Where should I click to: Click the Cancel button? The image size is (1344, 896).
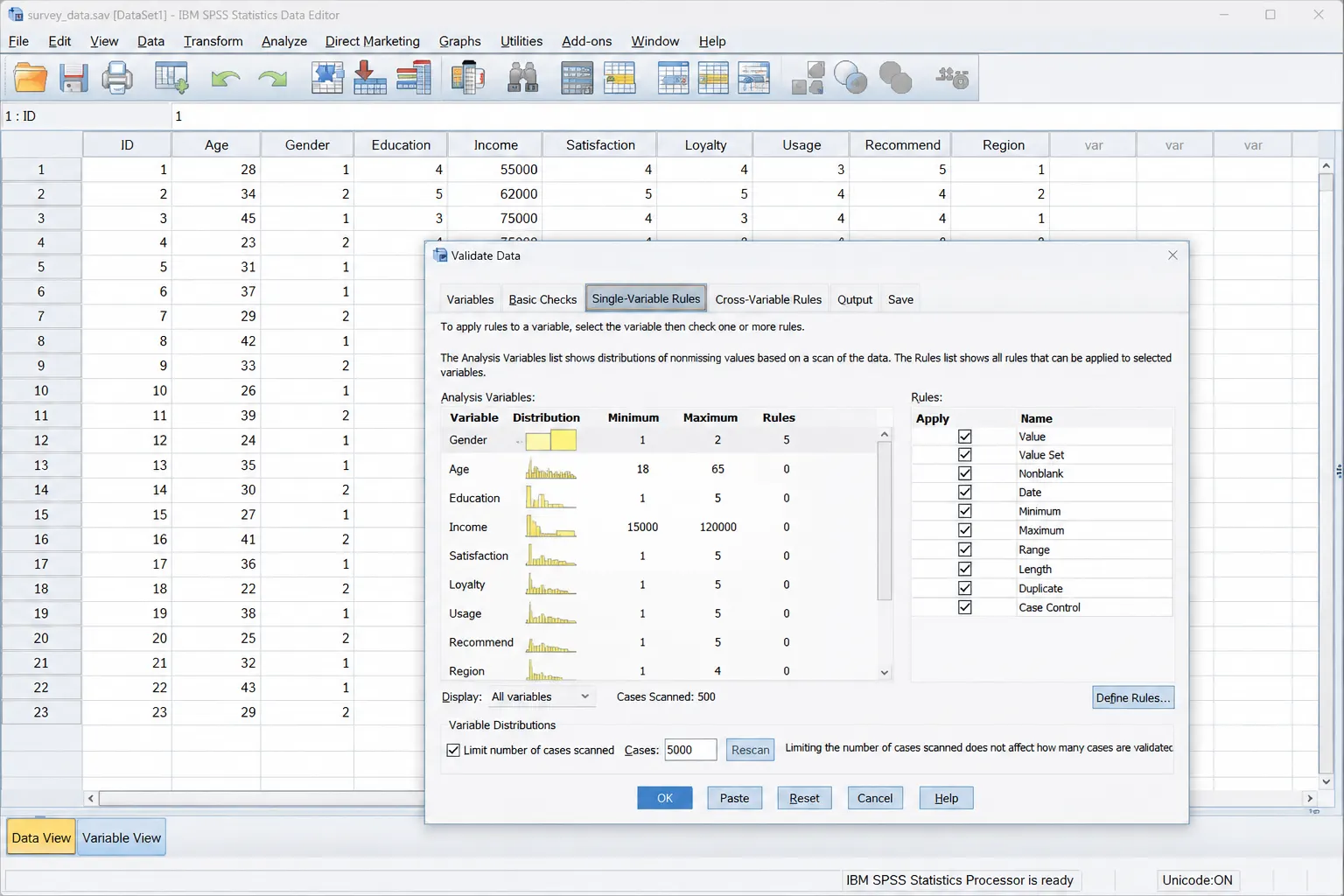click(875, 798)
